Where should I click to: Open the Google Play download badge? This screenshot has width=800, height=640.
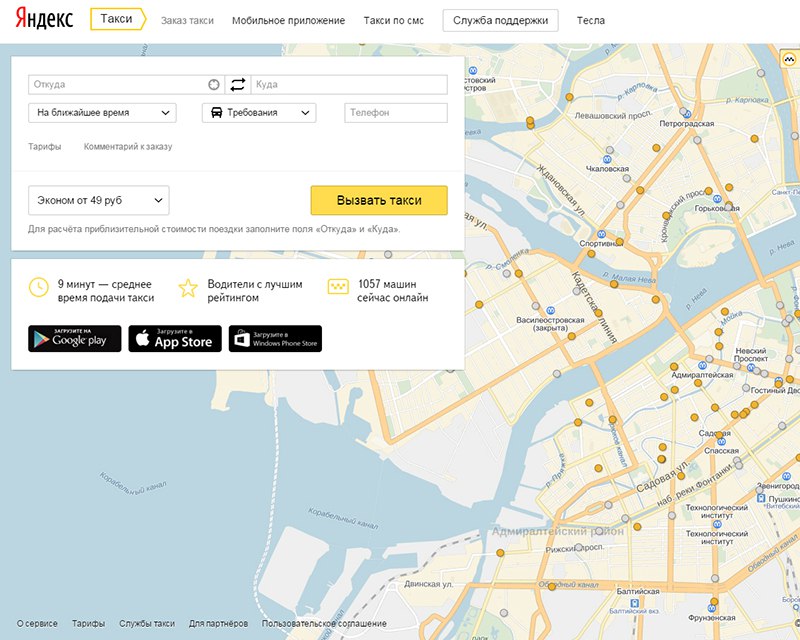74,338
